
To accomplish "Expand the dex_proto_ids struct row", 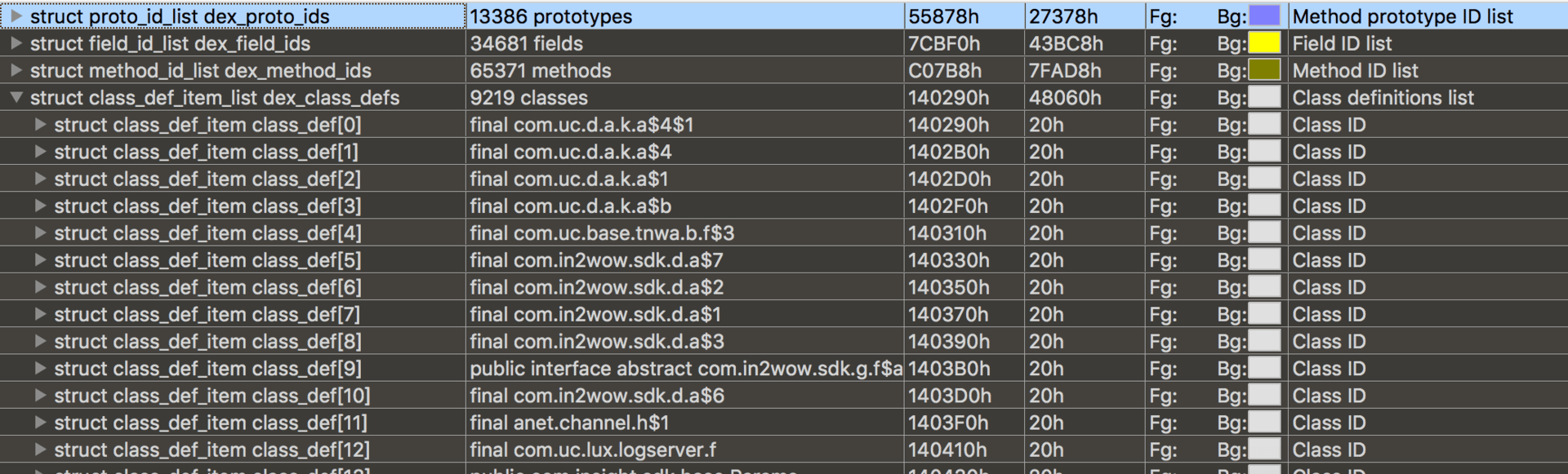I will coord(16,16).
